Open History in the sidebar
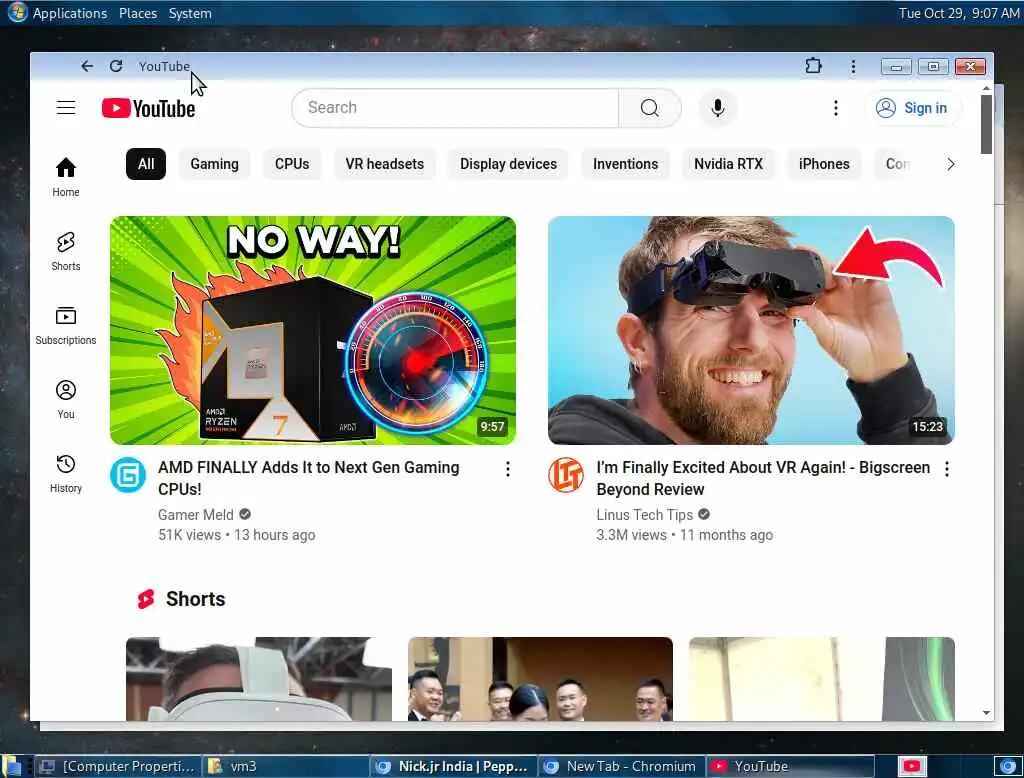Screen dimensions: 1024x778 point(66,473)
